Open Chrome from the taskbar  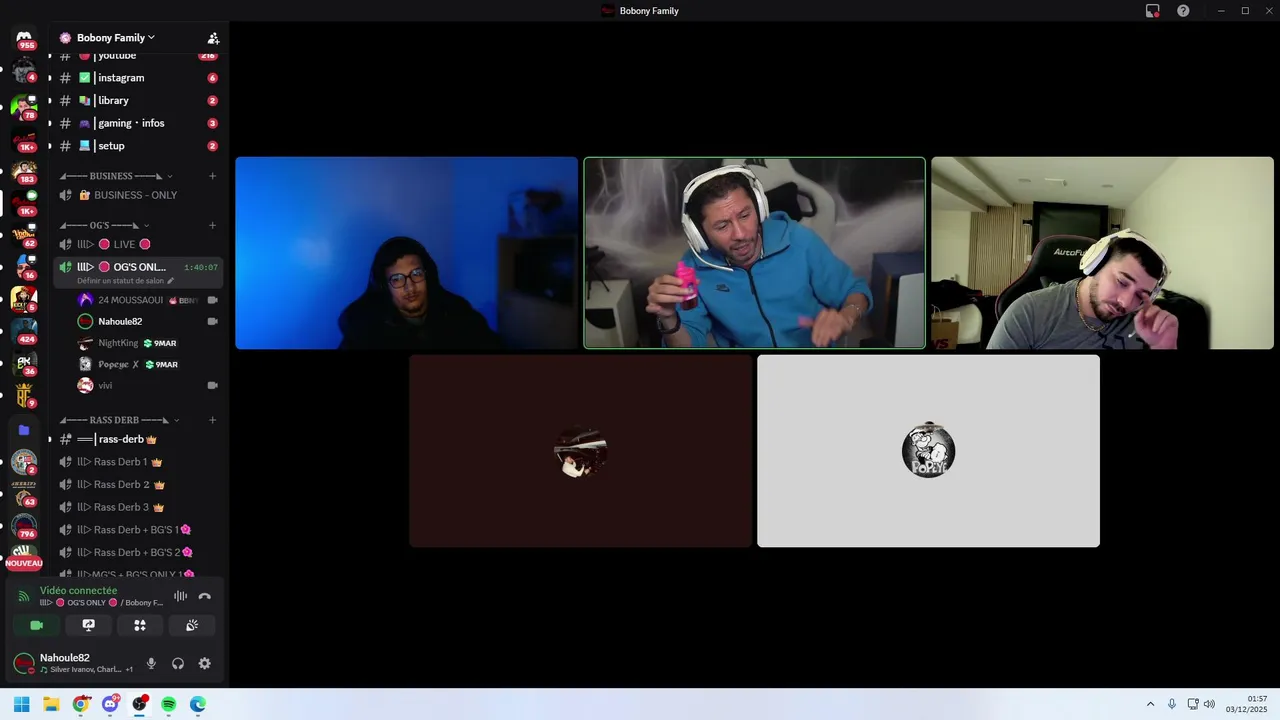point(81,704)
